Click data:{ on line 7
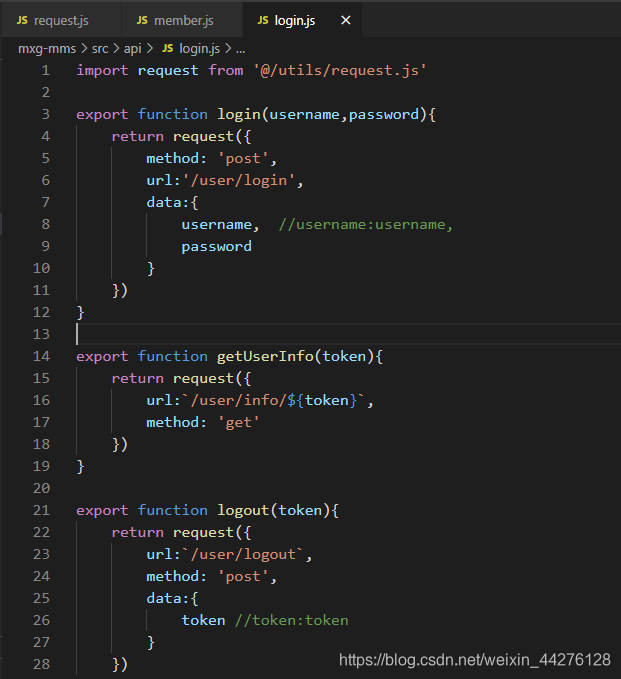This screenshot has width=621, height=679. pyautogui.click(x=172, y=202)
